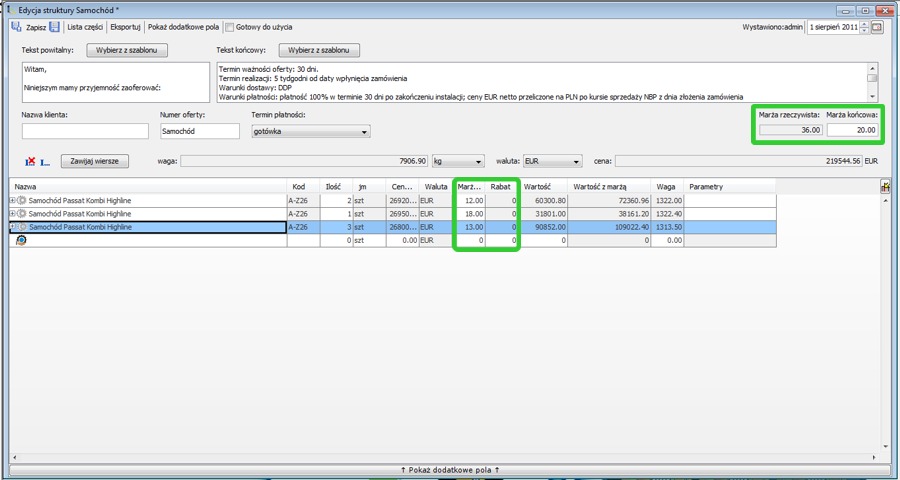This screenshot has height=480, width=900.
Task: Open the calendar picker icon next to date
Action: click(878, 27)
